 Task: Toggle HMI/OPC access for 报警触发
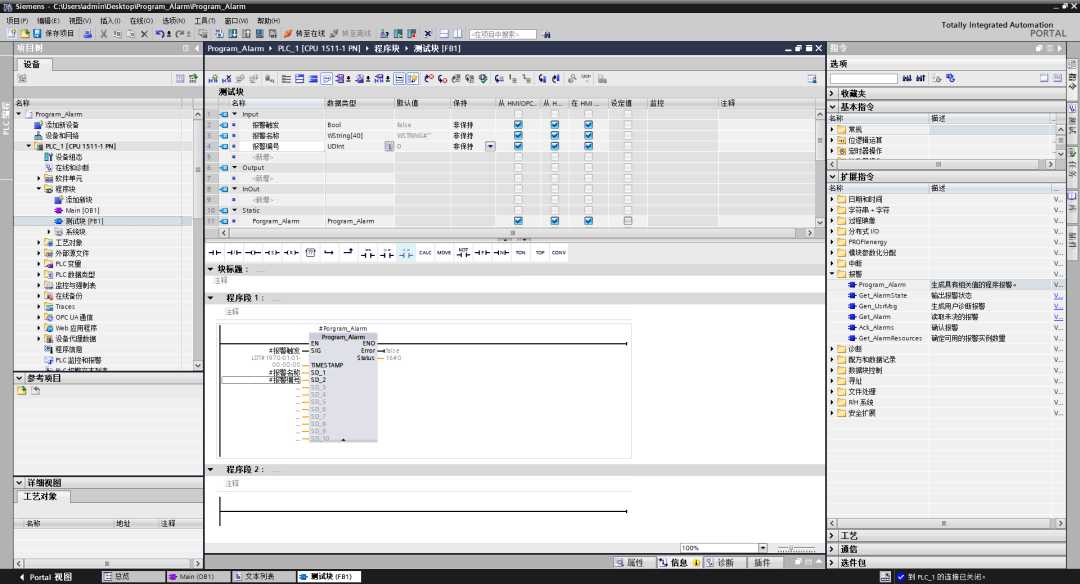click(518, 125)
